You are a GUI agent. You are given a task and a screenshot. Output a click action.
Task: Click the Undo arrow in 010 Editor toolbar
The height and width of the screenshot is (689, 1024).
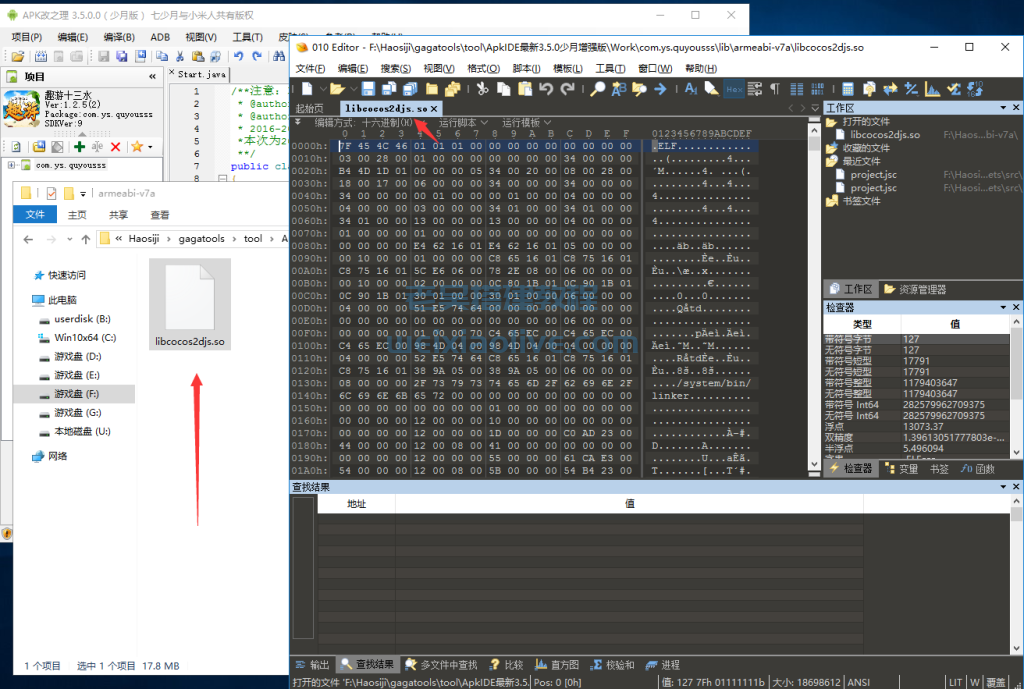[546, 89]
